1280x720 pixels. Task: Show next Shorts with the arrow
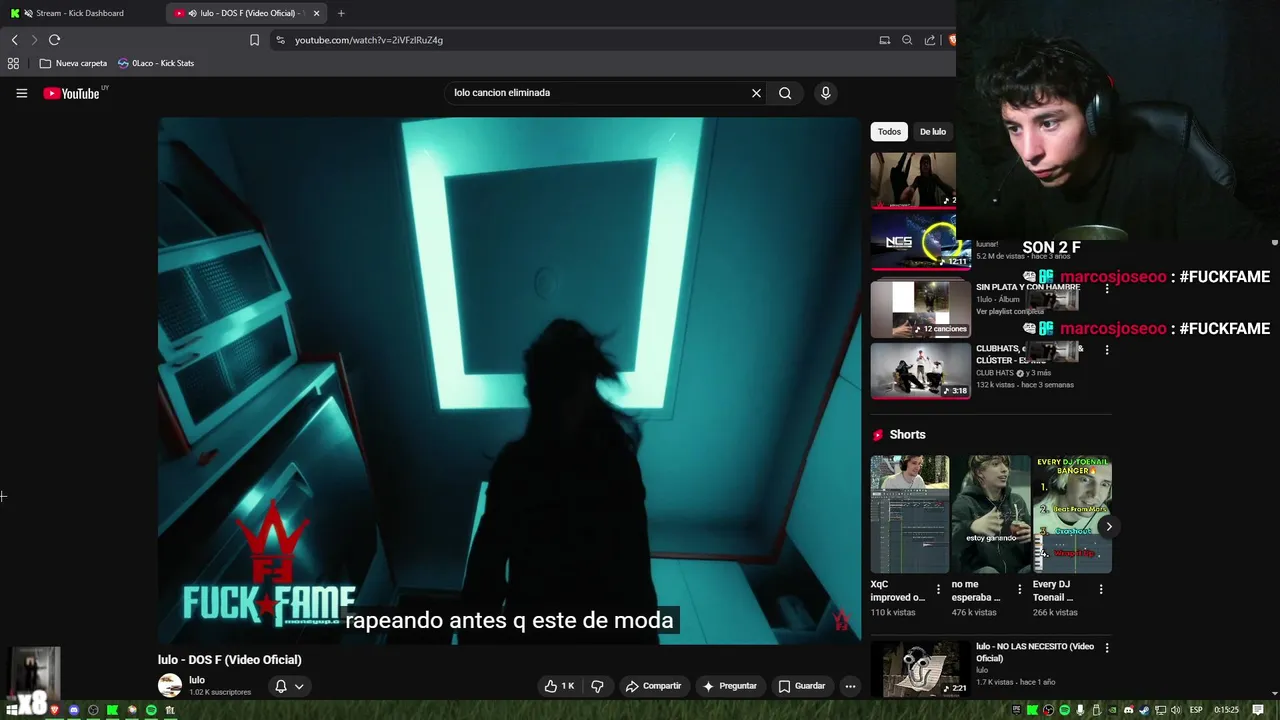click(x=1108, y=526)
